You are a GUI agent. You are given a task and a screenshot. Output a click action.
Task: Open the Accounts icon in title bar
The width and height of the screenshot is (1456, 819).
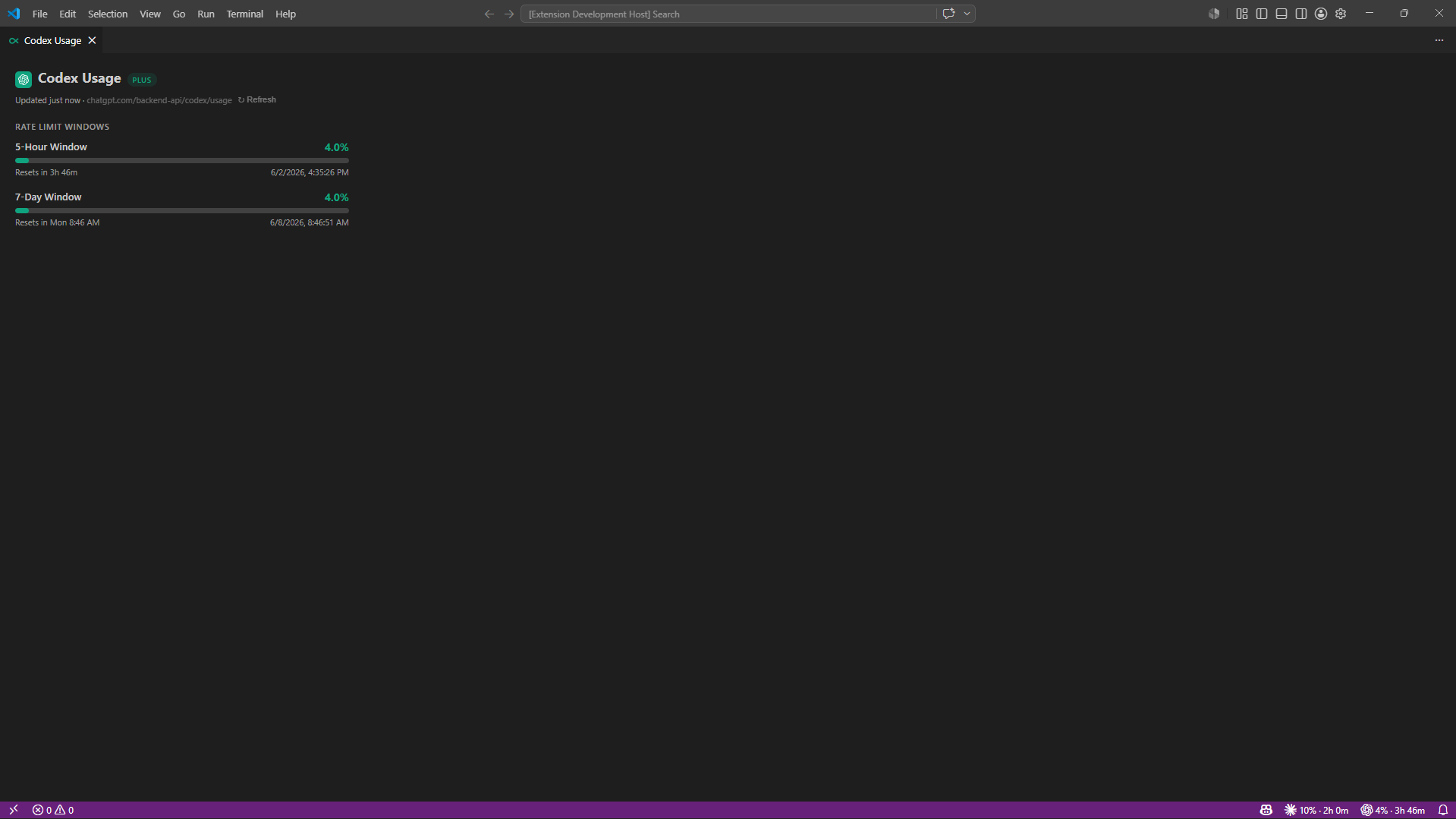(1321, 14)
